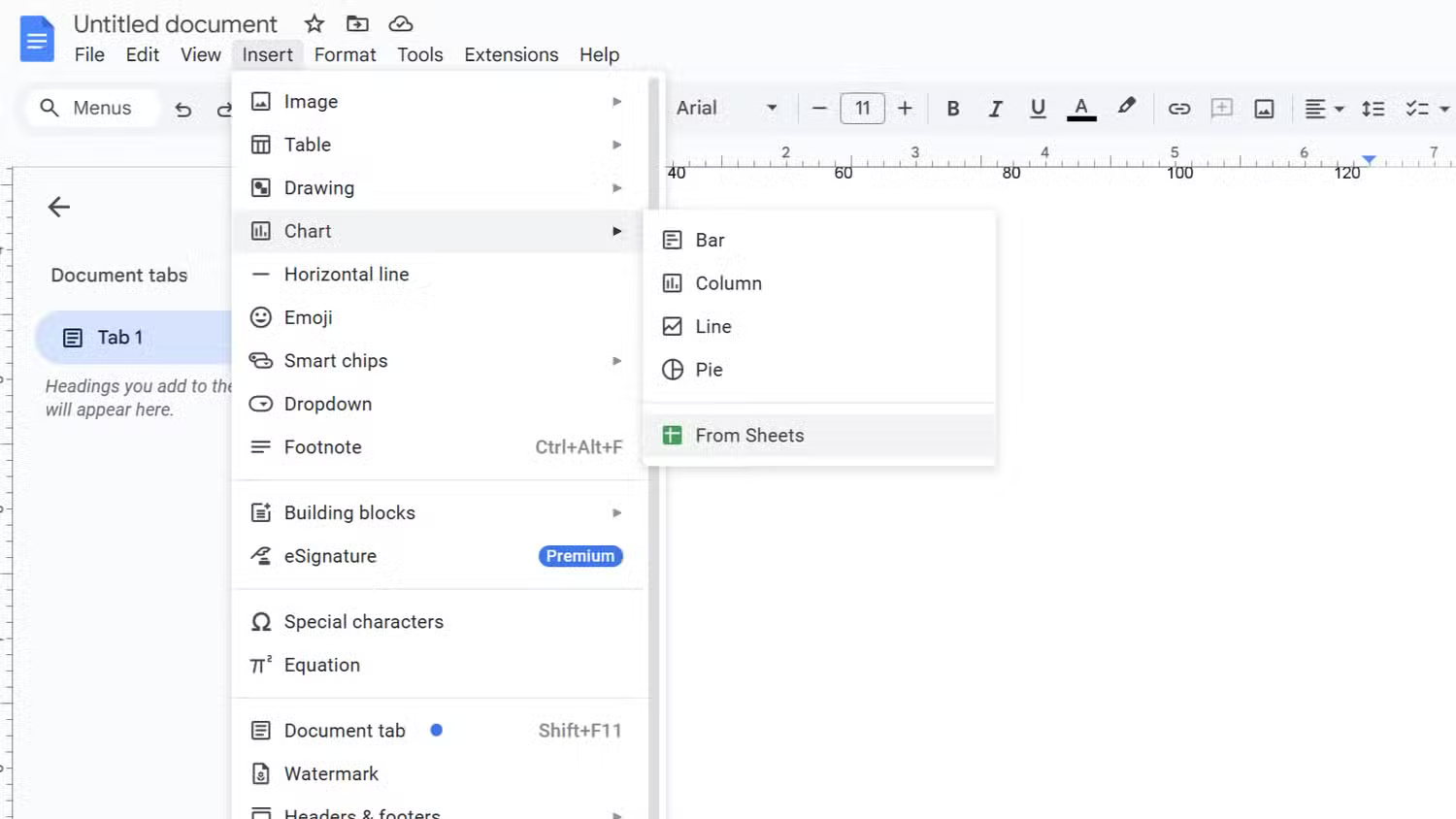The image size is (1456, 819).
Task: Click the Document tabs heading
Action: point(119,275)
